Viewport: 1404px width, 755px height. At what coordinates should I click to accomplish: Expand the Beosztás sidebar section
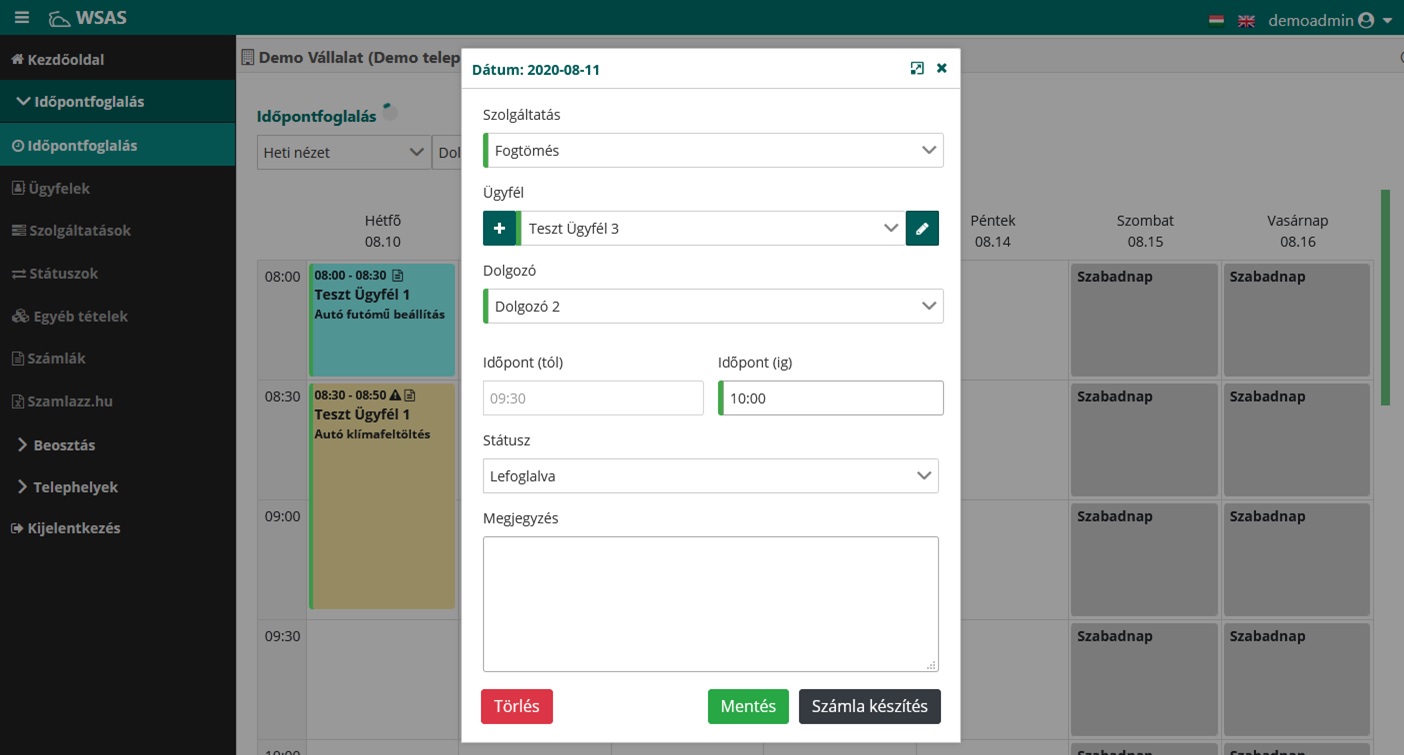click(x=64, y=445)
